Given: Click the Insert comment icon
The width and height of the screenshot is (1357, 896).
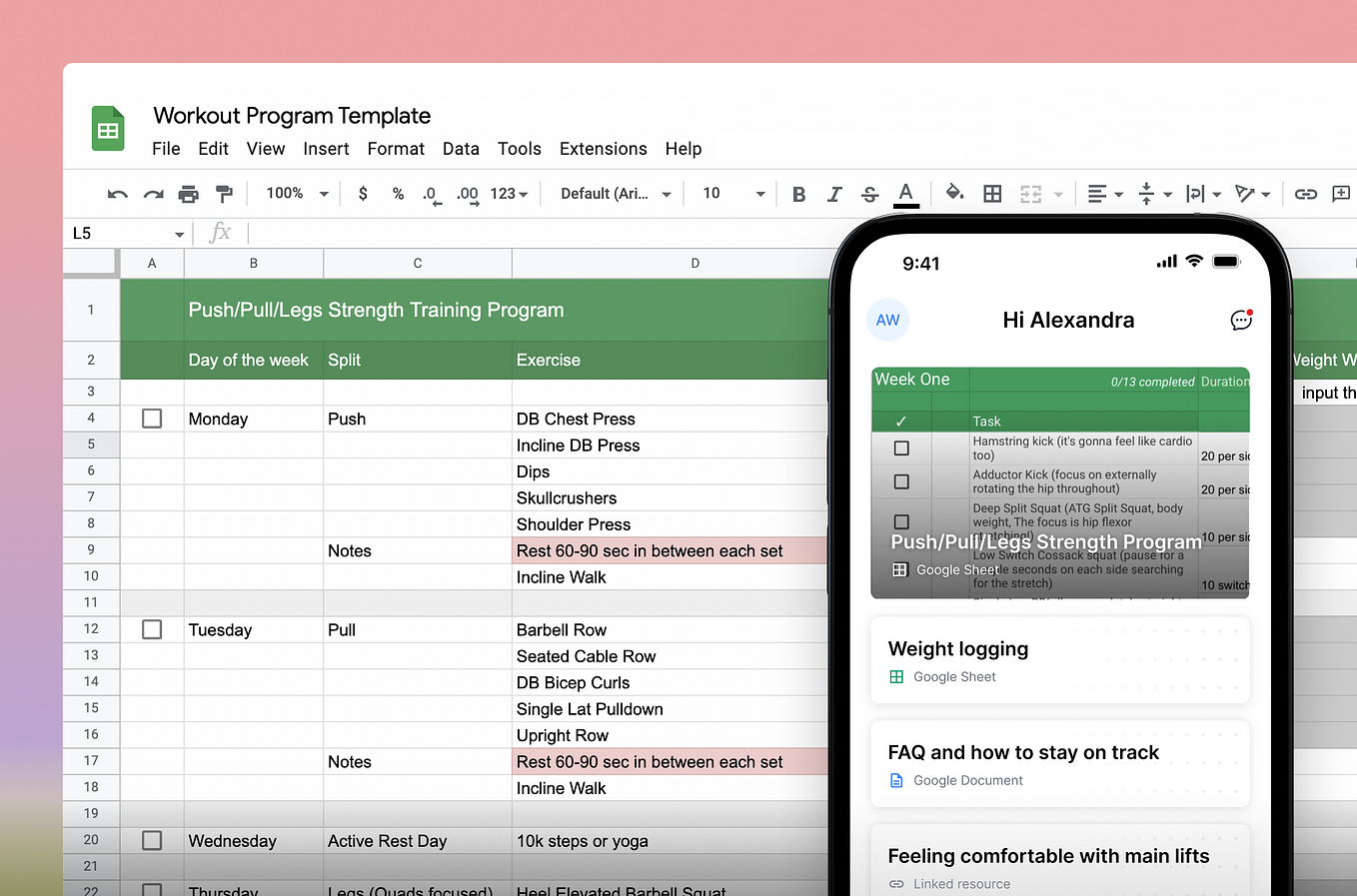Looking at the screenshot, I should [1341, 194].
